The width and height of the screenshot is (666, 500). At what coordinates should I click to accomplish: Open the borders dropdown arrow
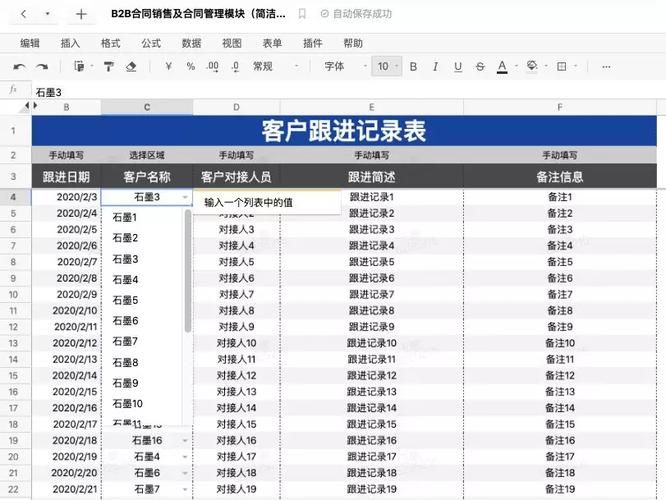pos(576,66)
